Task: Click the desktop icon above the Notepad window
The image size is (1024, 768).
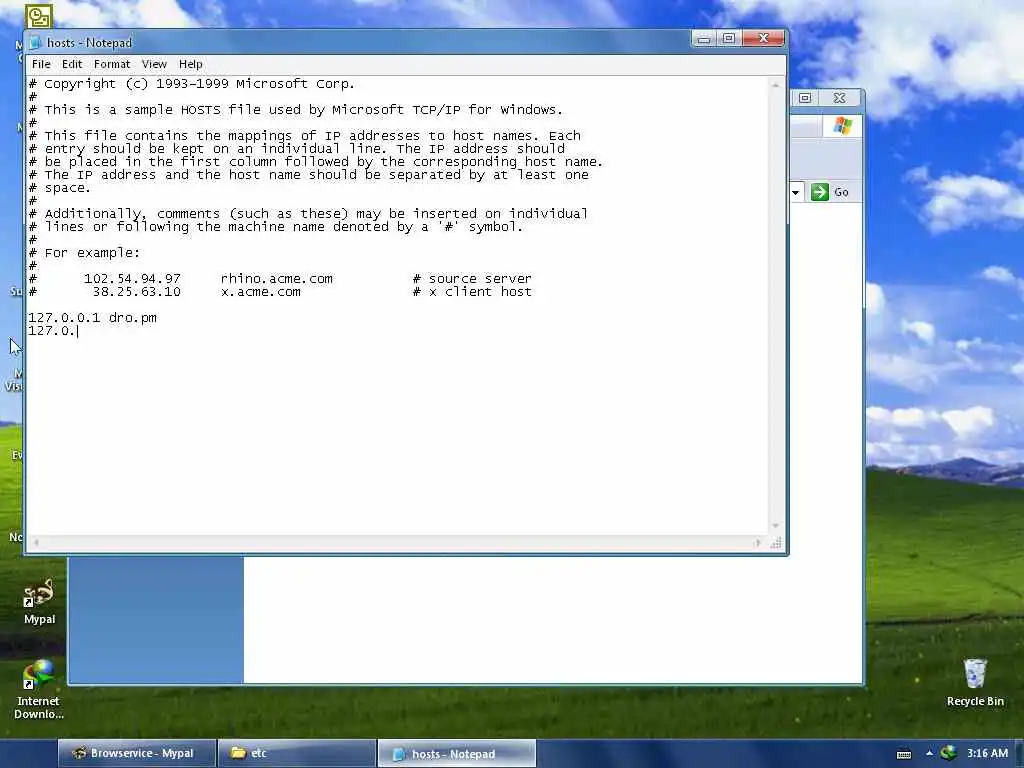Action: pos(39,16)
